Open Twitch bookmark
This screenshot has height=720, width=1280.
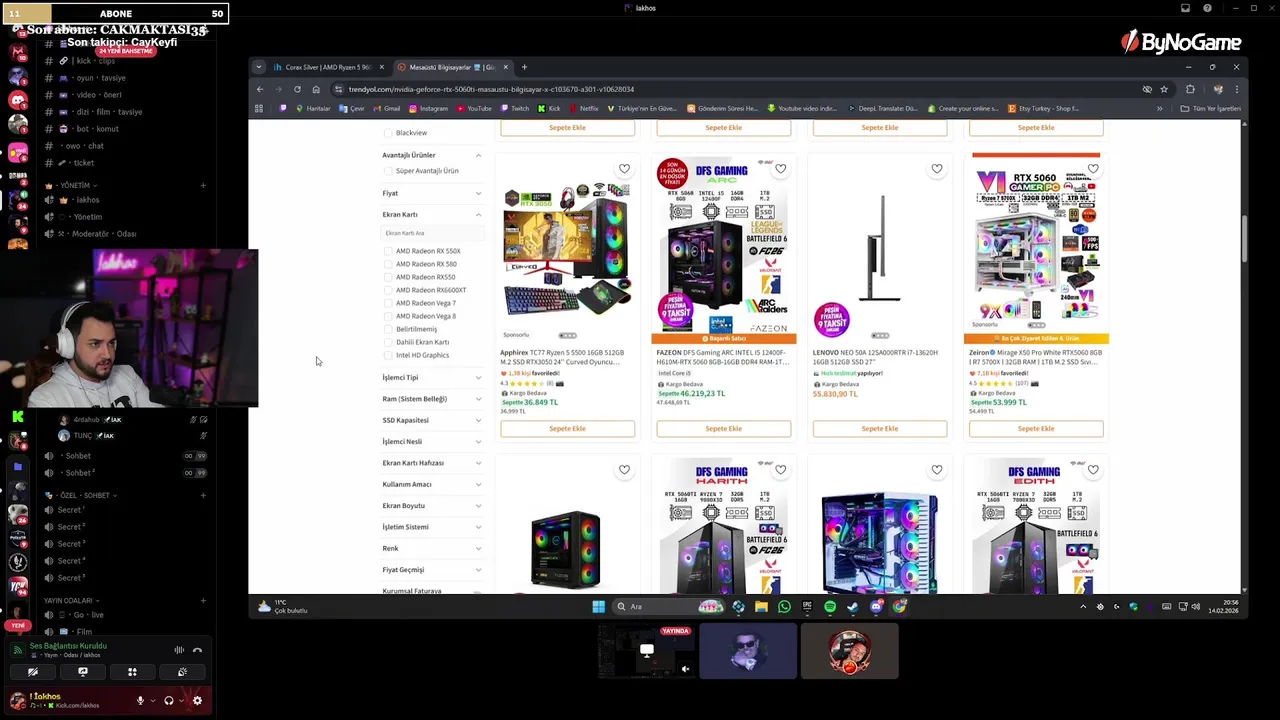point(515,108)
